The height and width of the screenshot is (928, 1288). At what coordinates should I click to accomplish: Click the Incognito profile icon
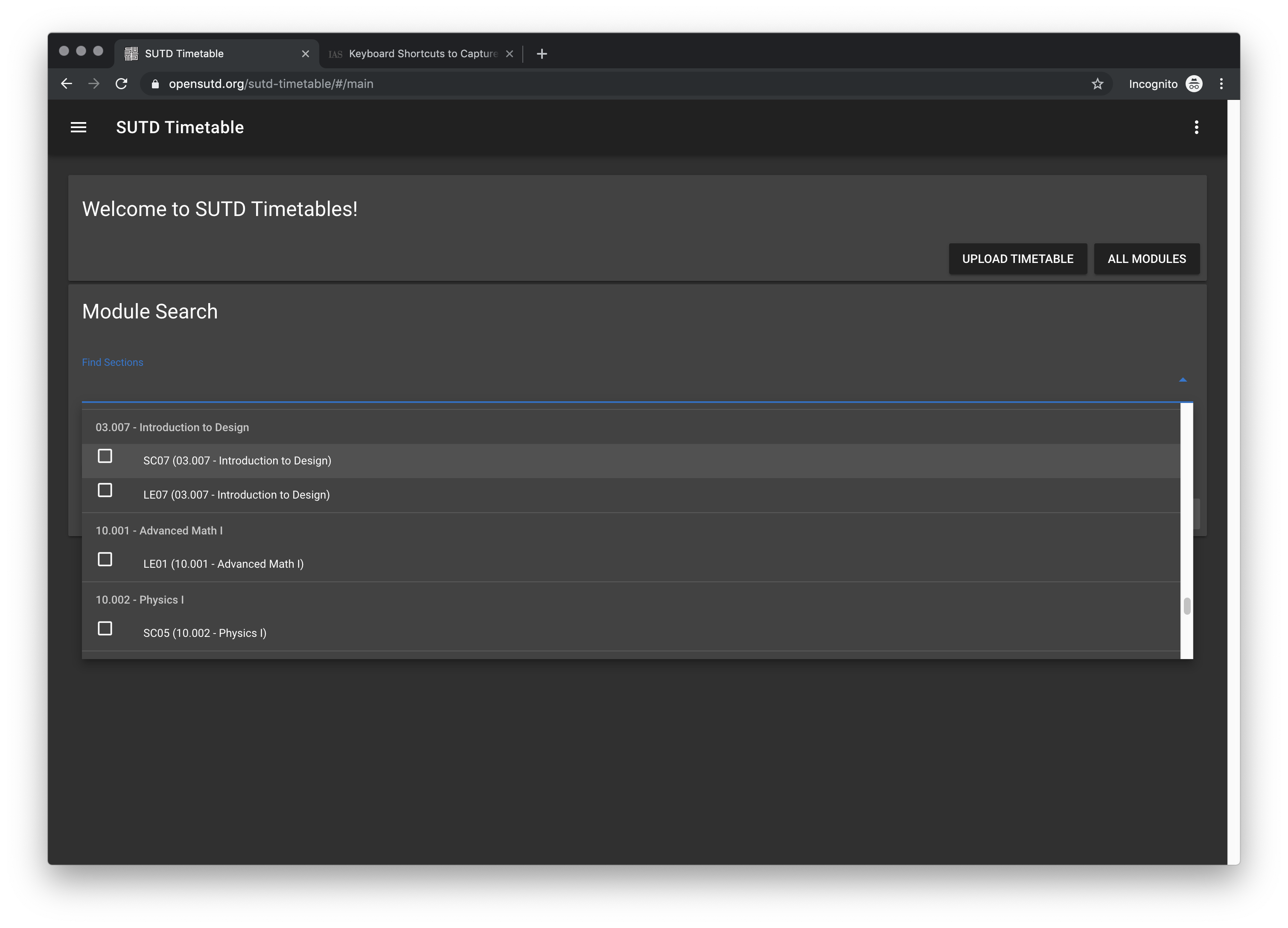(x=1194, y=84)
